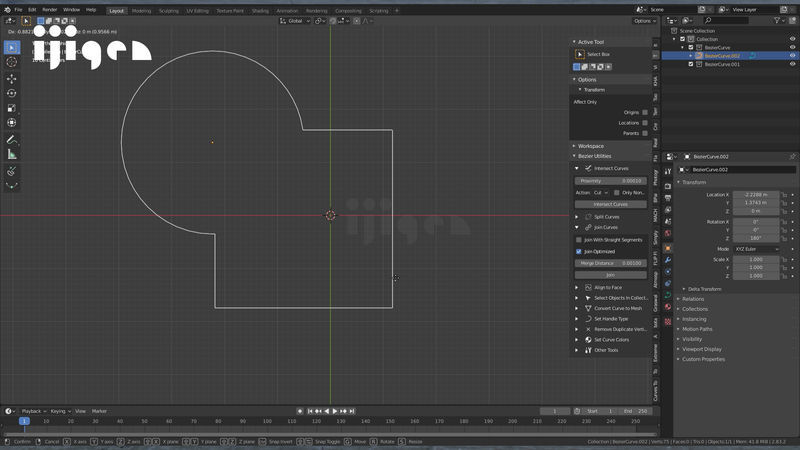Image resolution: width=800 pixels, height=450 pixels.
Task: Toggle the Only Non... checkbox
Action: (617, 193)
